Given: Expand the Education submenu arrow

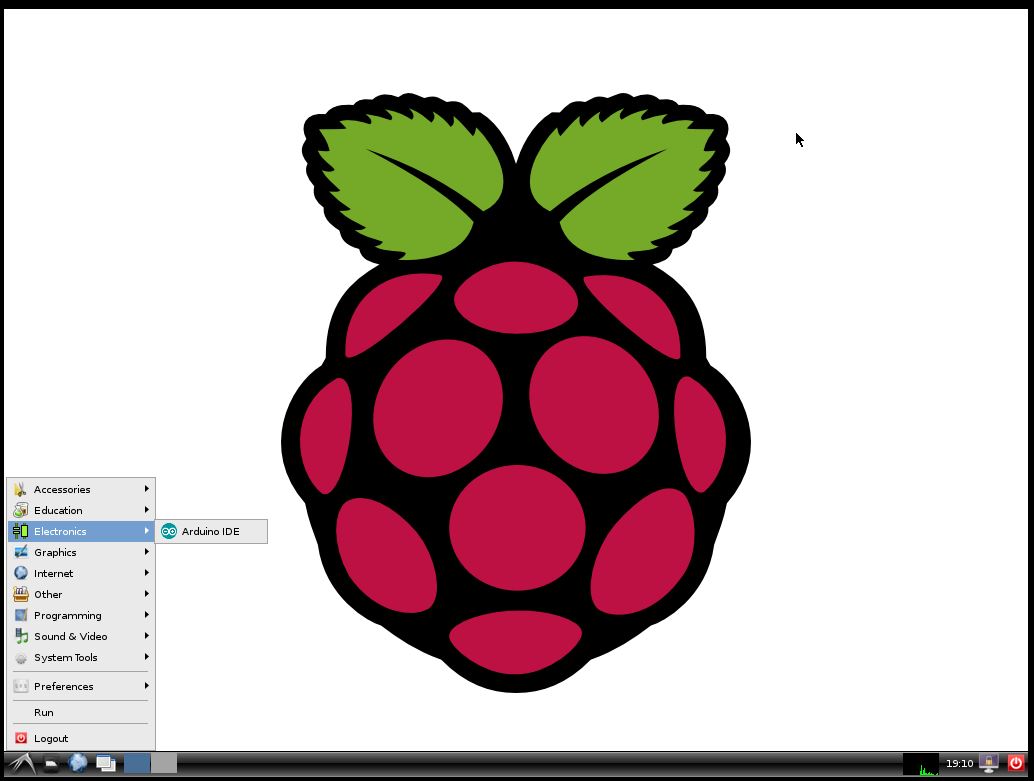Looking at the screenshot, I should pos(146,510).
